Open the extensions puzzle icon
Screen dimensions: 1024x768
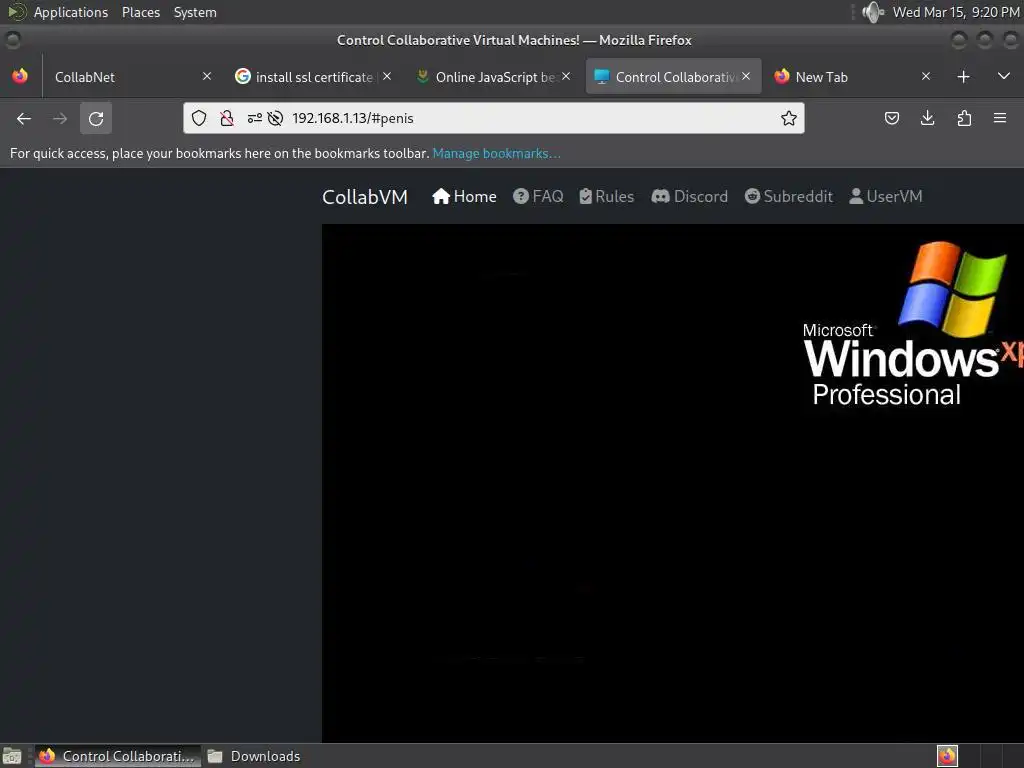coord(964,118)
